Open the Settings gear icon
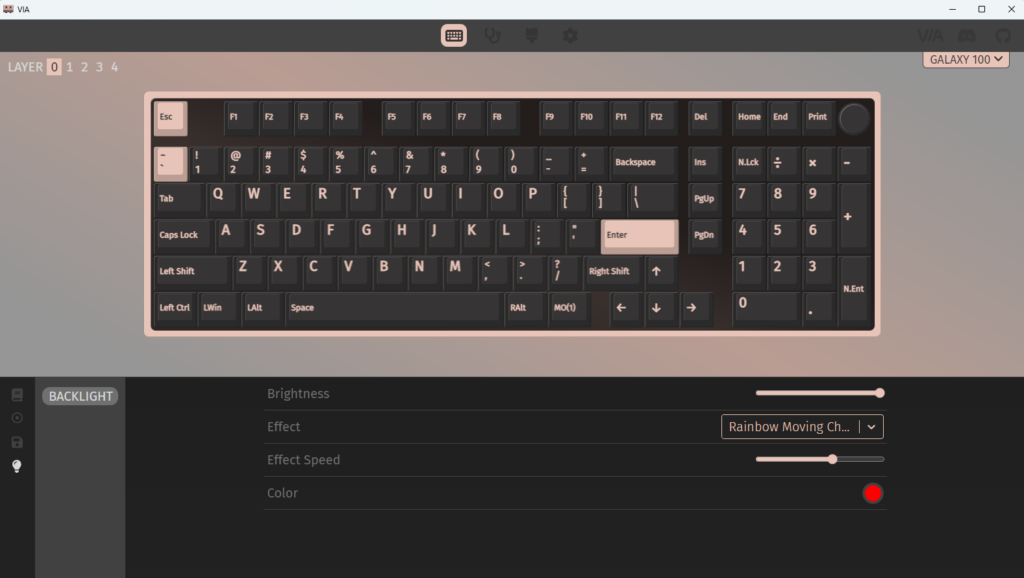This screenshot has height=578, width=1024. click(x=570, y=36)
